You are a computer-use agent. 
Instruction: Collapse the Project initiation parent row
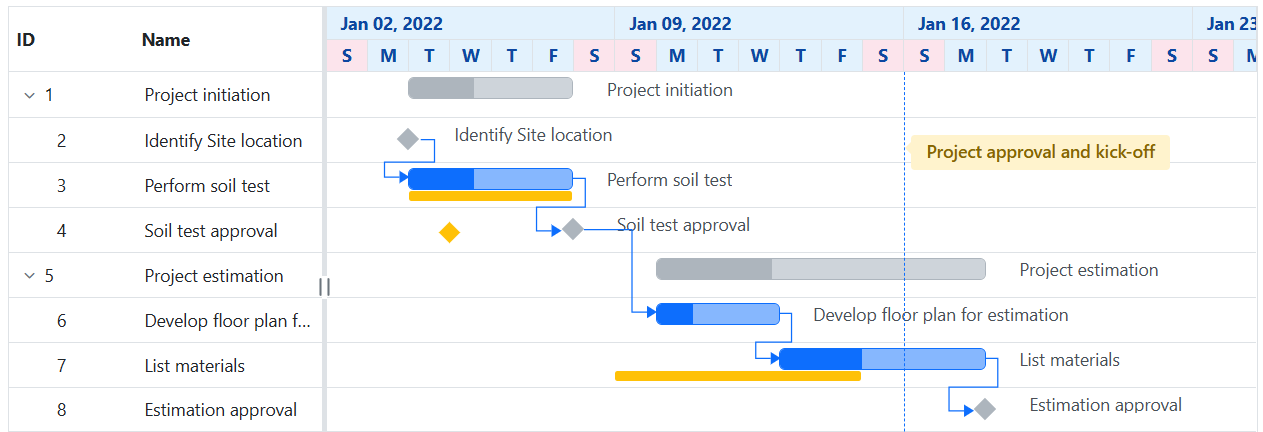[x=29, y=95]
